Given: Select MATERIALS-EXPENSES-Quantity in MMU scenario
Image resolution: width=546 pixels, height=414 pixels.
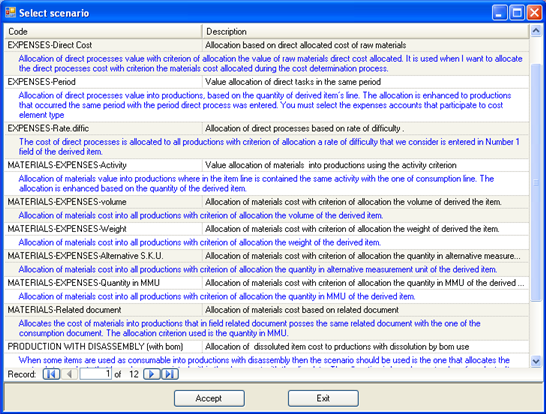Looking at the screenshot, I should pos(267,283).
